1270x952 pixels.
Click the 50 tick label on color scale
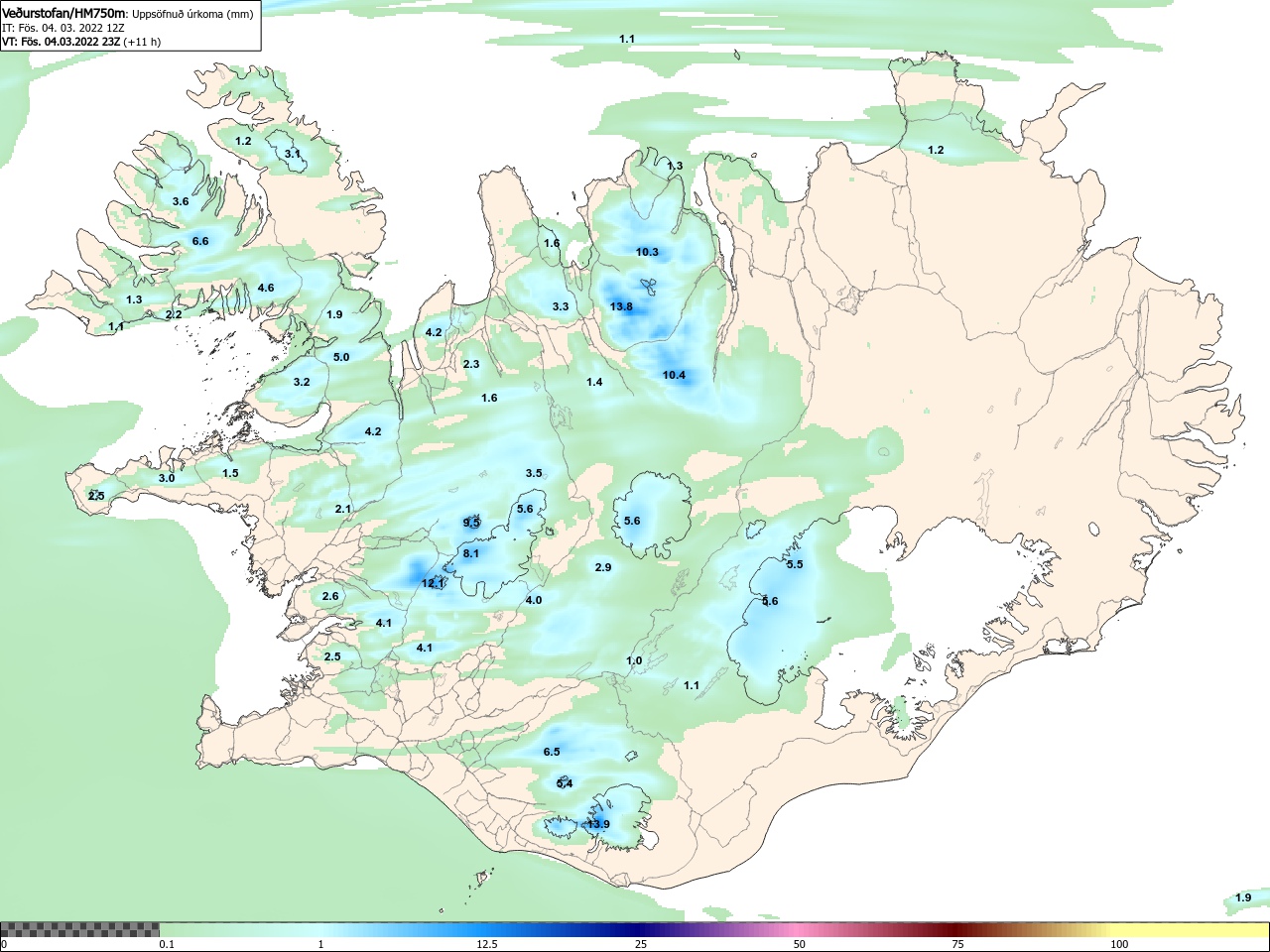[800, 944]
